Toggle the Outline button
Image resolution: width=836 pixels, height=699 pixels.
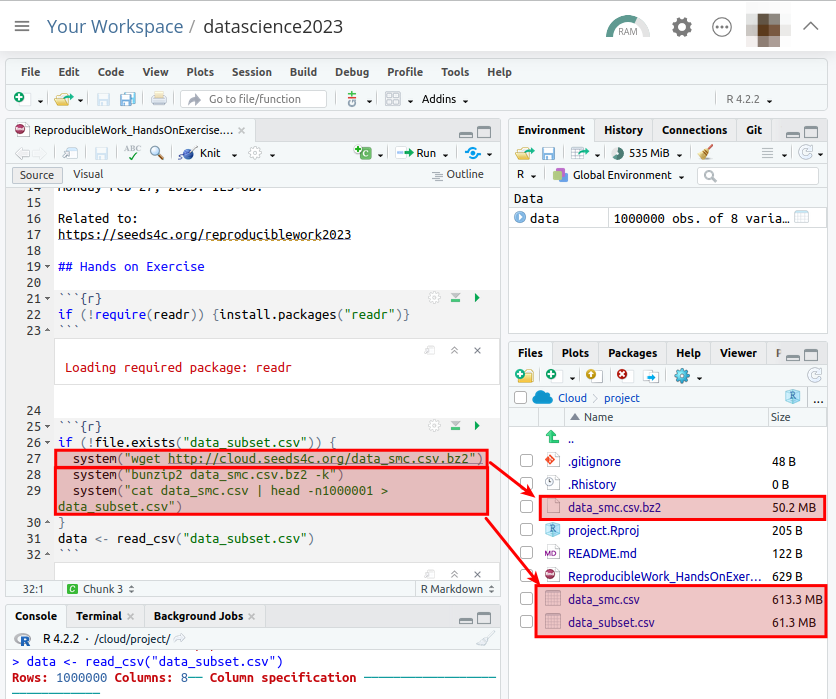click(x=457, y=174)
